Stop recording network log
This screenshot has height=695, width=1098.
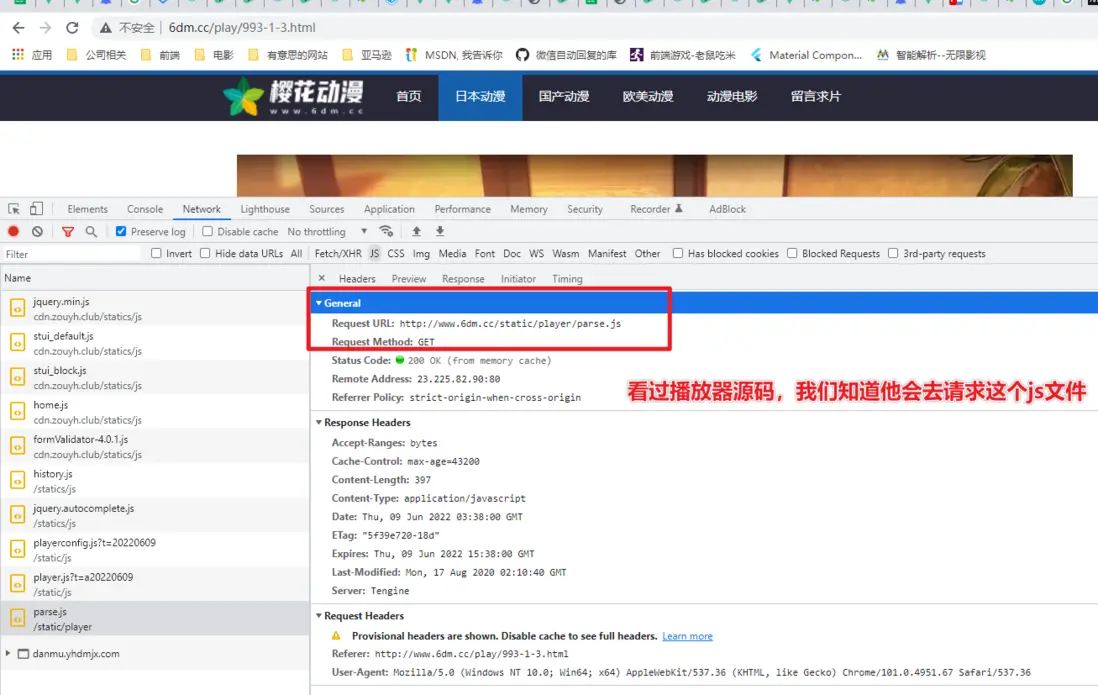[x=11, y=231]
